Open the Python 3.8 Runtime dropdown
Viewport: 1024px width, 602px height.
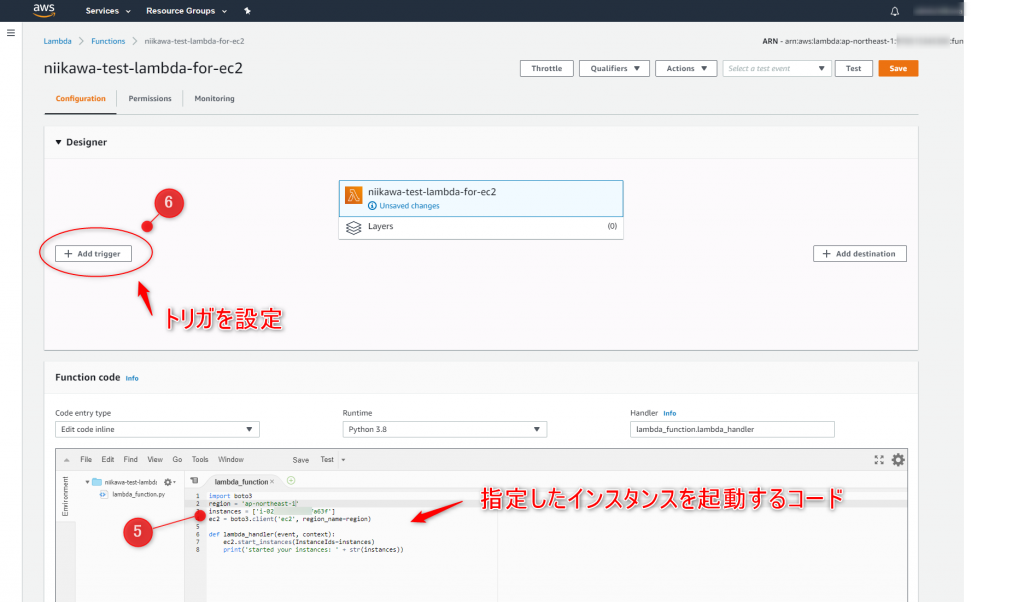pyautogui.click(x=444, y=429)
